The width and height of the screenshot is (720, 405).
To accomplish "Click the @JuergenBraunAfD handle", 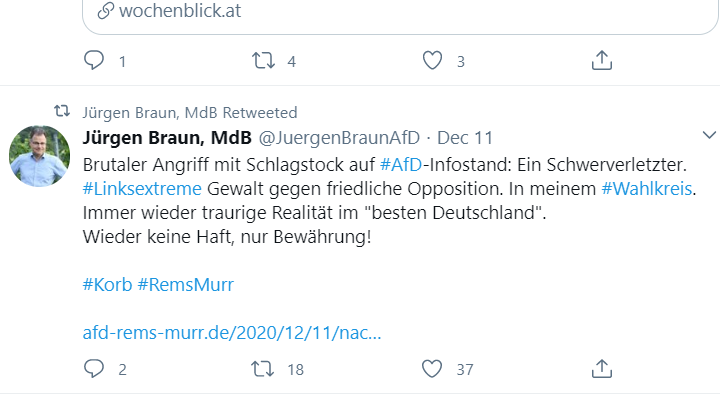I will pyautogui.click(x=340, y=136).
